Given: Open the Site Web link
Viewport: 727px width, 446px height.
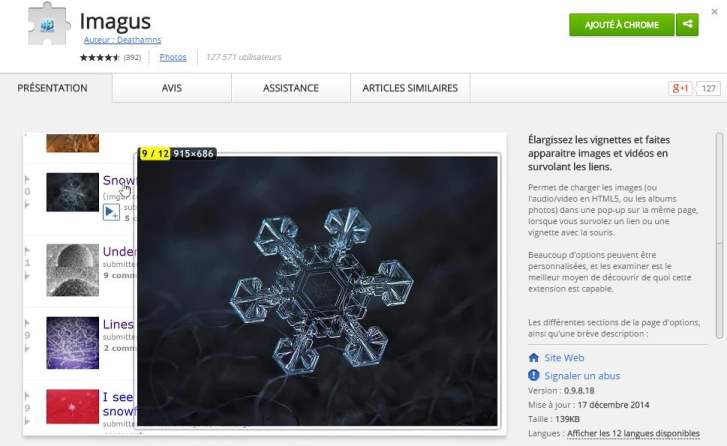Looking at the screenshot, I should [564, 357].
